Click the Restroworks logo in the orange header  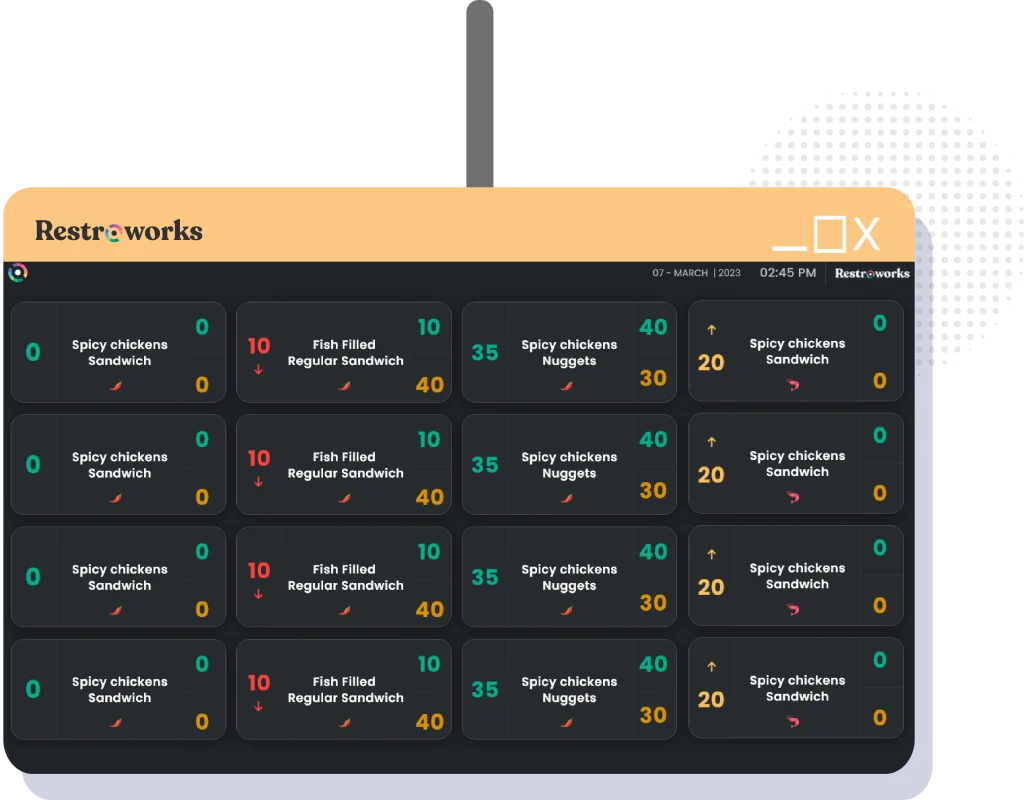(120, 231)
